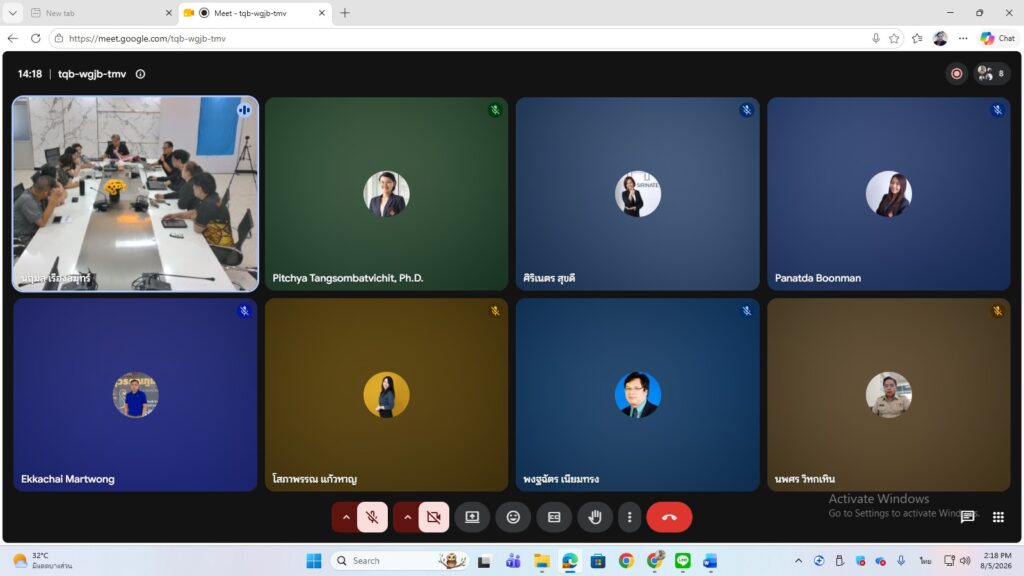Show hidden system tray icons chevron
The width and height of the screenshot is (1024, 576).
[798, 561]
